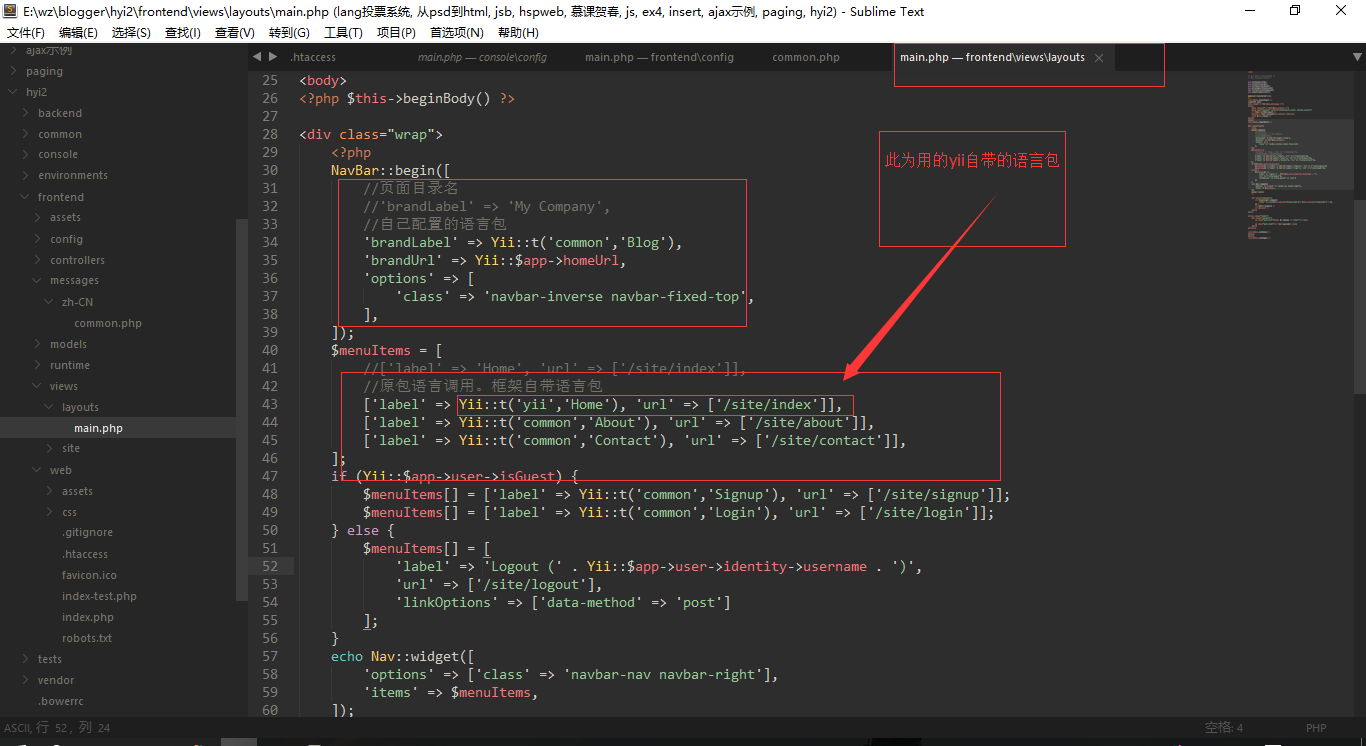Open the 查找(I) menu
This screenshot has width=1366, height=746.
182,32
